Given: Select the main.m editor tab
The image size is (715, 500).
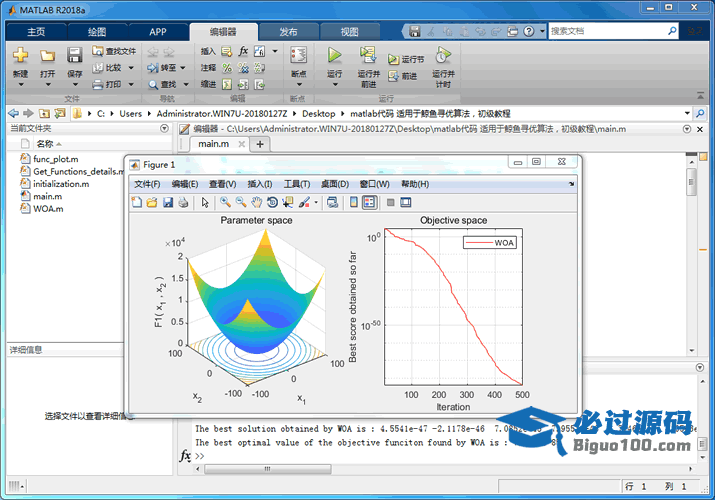Looking at the screenshot, I should (213, 144).
